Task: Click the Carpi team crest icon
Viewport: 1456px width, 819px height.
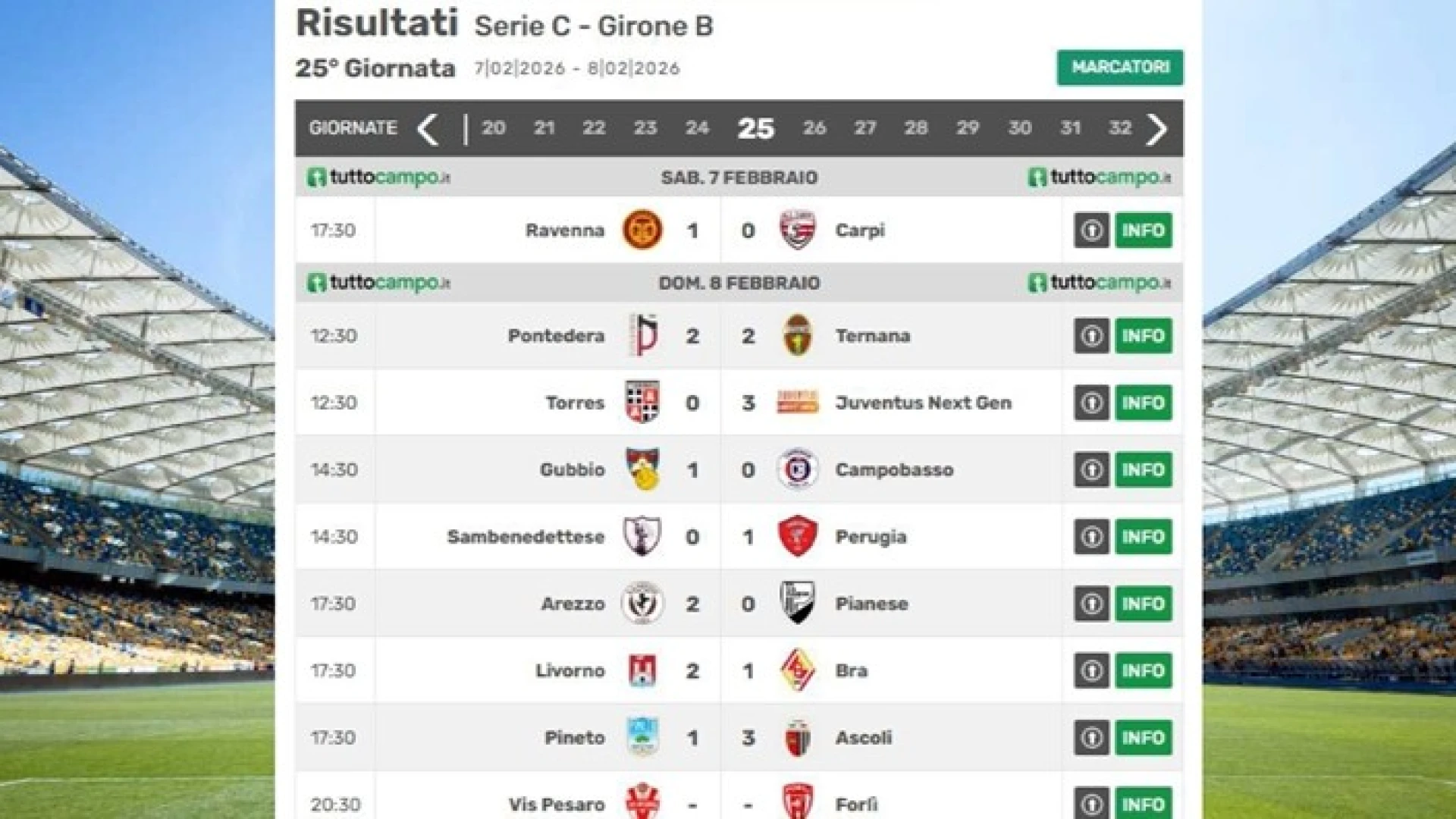Action: click(x=797, y=230)
